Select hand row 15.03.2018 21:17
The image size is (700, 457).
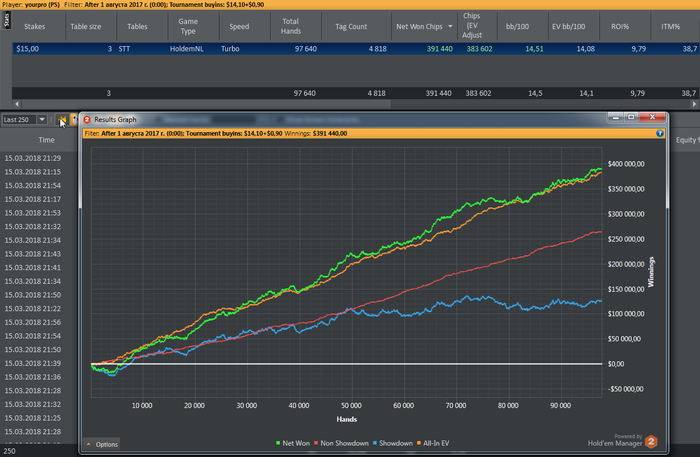click(x=33, y=199)
